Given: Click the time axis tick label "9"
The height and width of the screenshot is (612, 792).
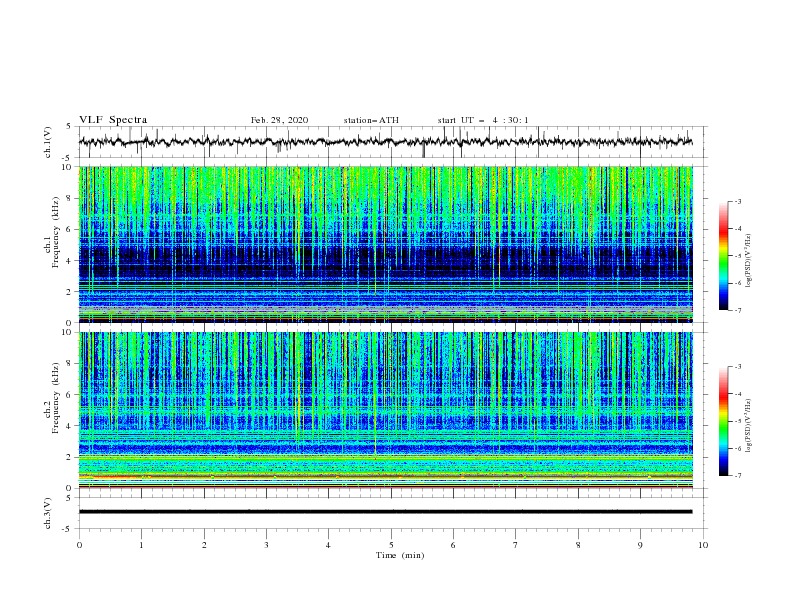Looking at the screenshot, I should coord(640,545).
